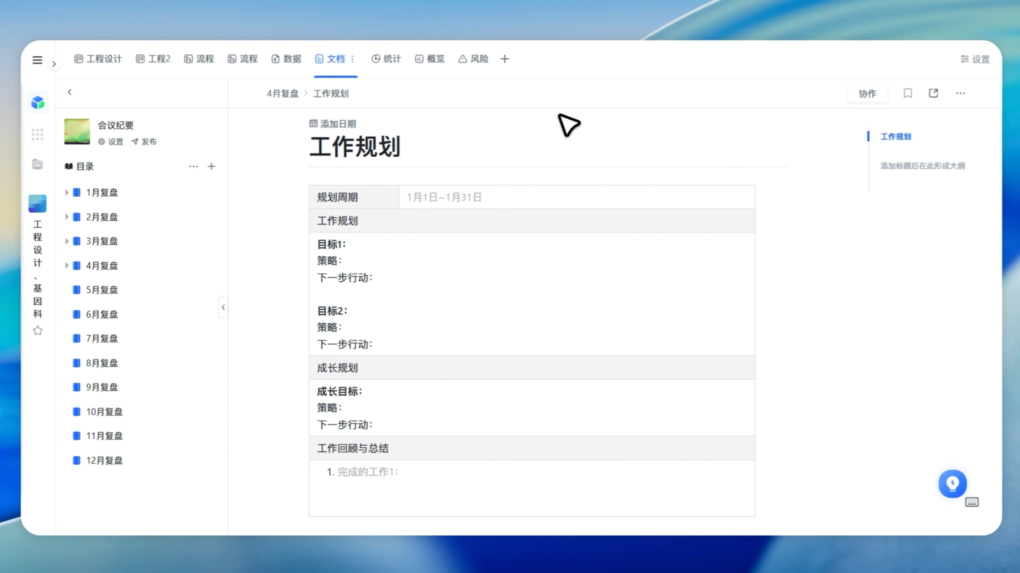This screenshot has width=1020, height=573.
Task: Expand the 4月复盘 tree node
Action: [67, 266]
